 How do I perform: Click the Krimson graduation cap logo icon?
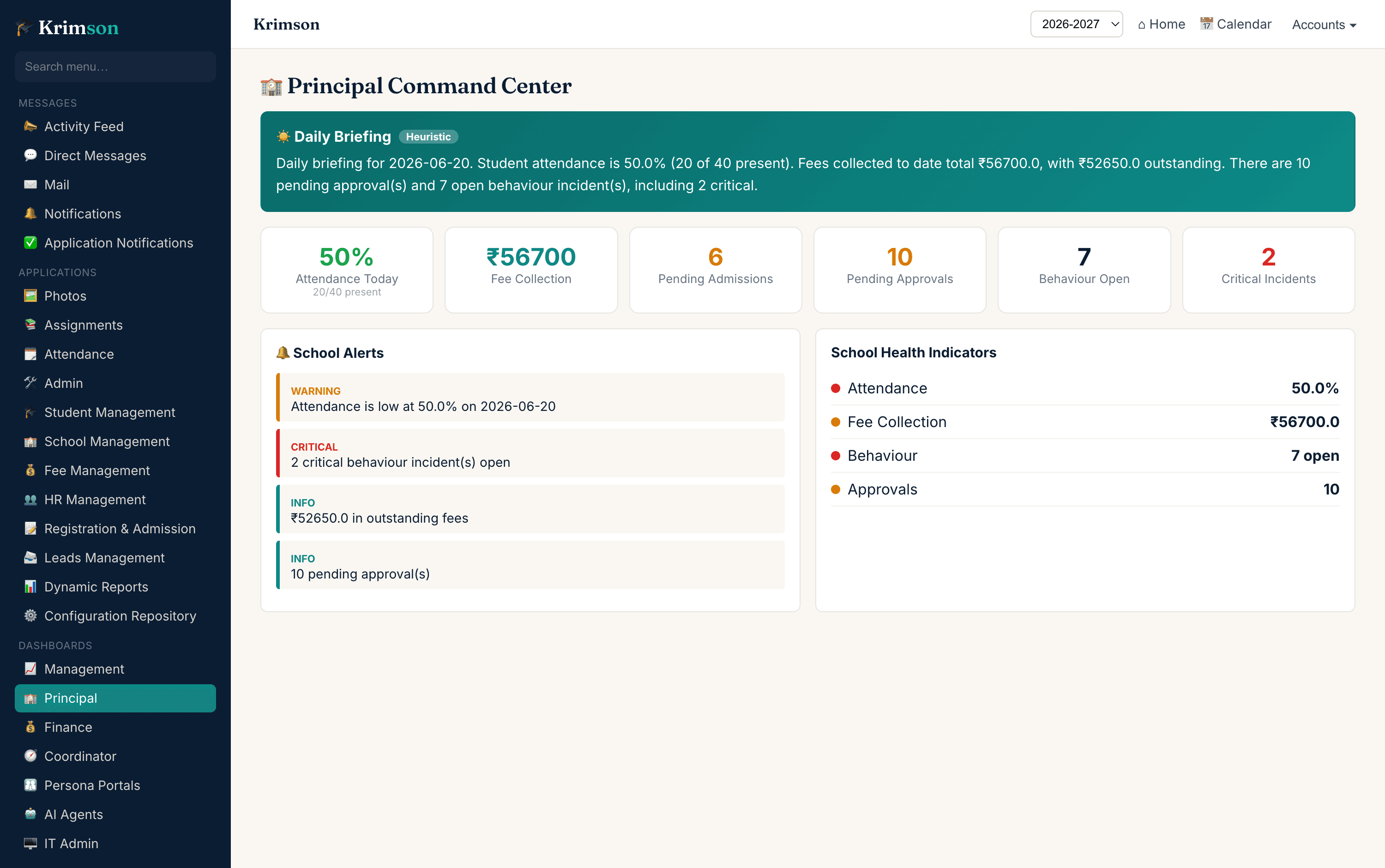click(24, 27)
